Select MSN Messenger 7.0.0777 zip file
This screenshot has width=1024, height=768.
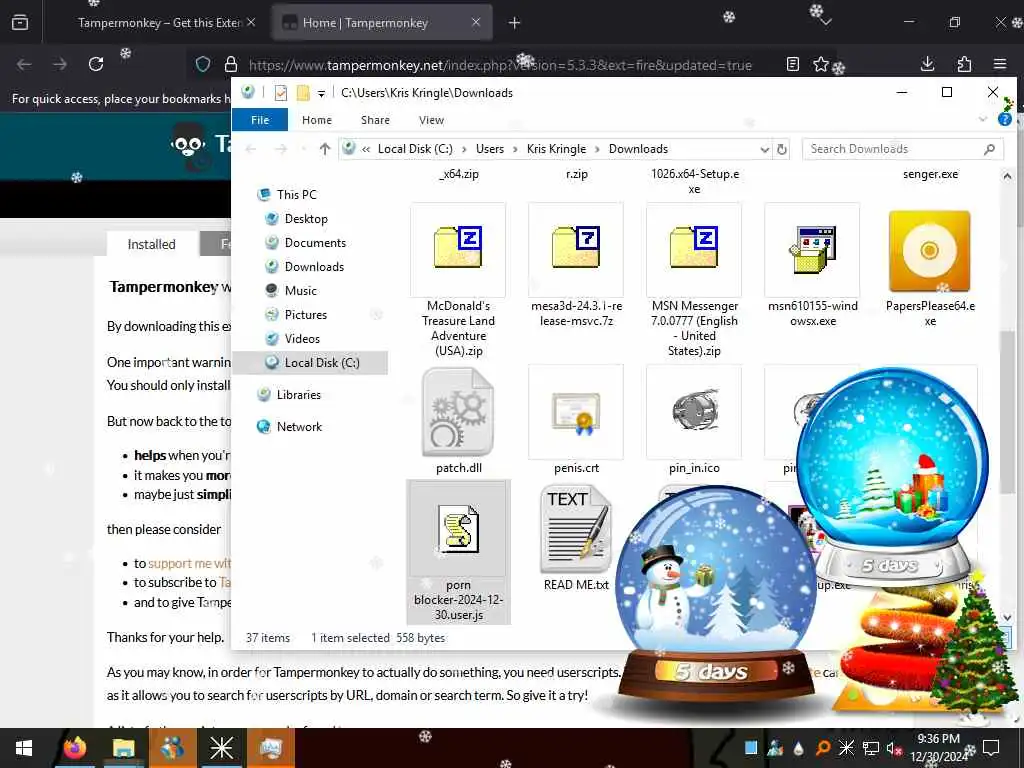click(x=694, y=281)
